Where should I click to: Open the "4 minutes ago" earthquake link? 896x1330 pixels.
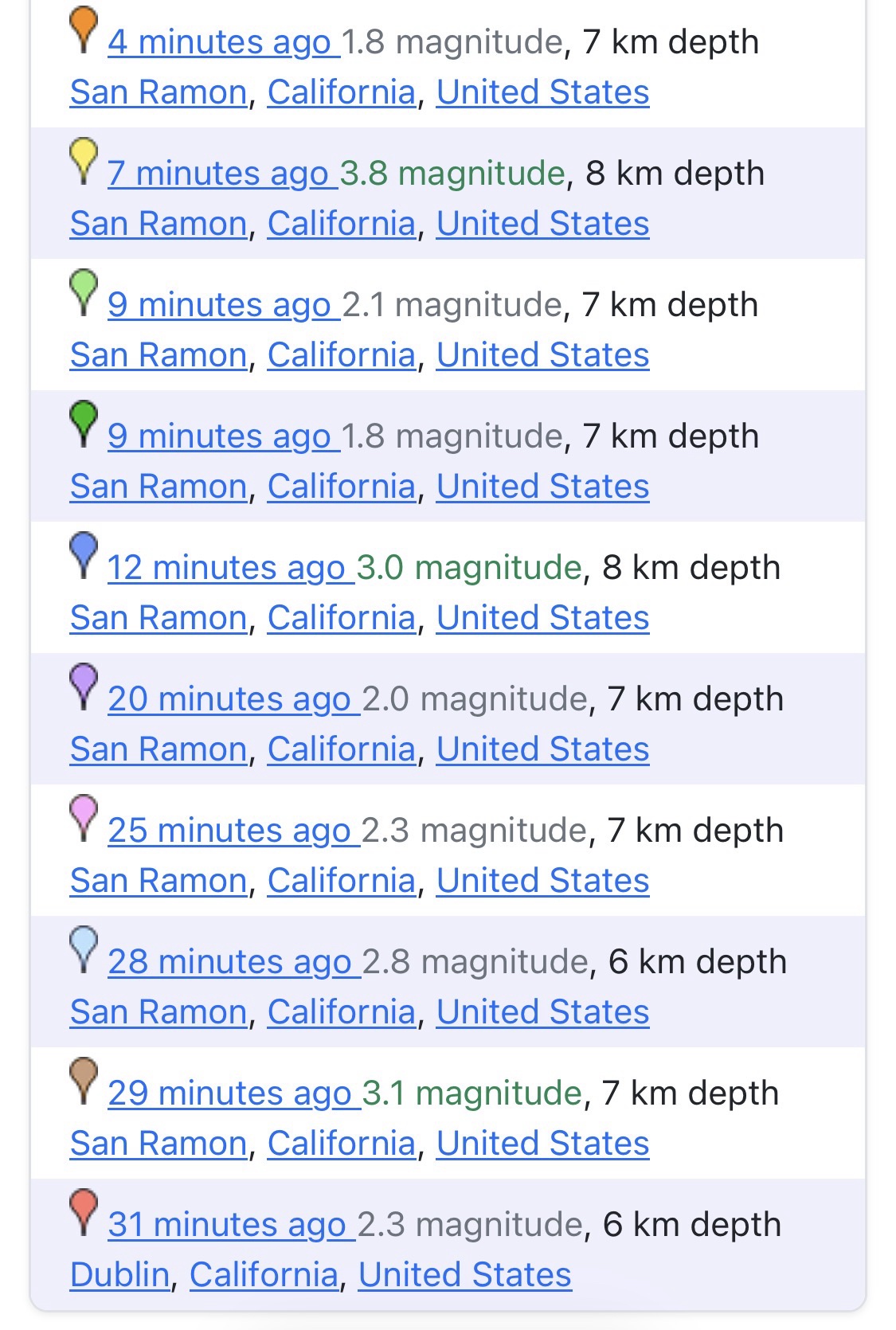[x=219, y=42]
